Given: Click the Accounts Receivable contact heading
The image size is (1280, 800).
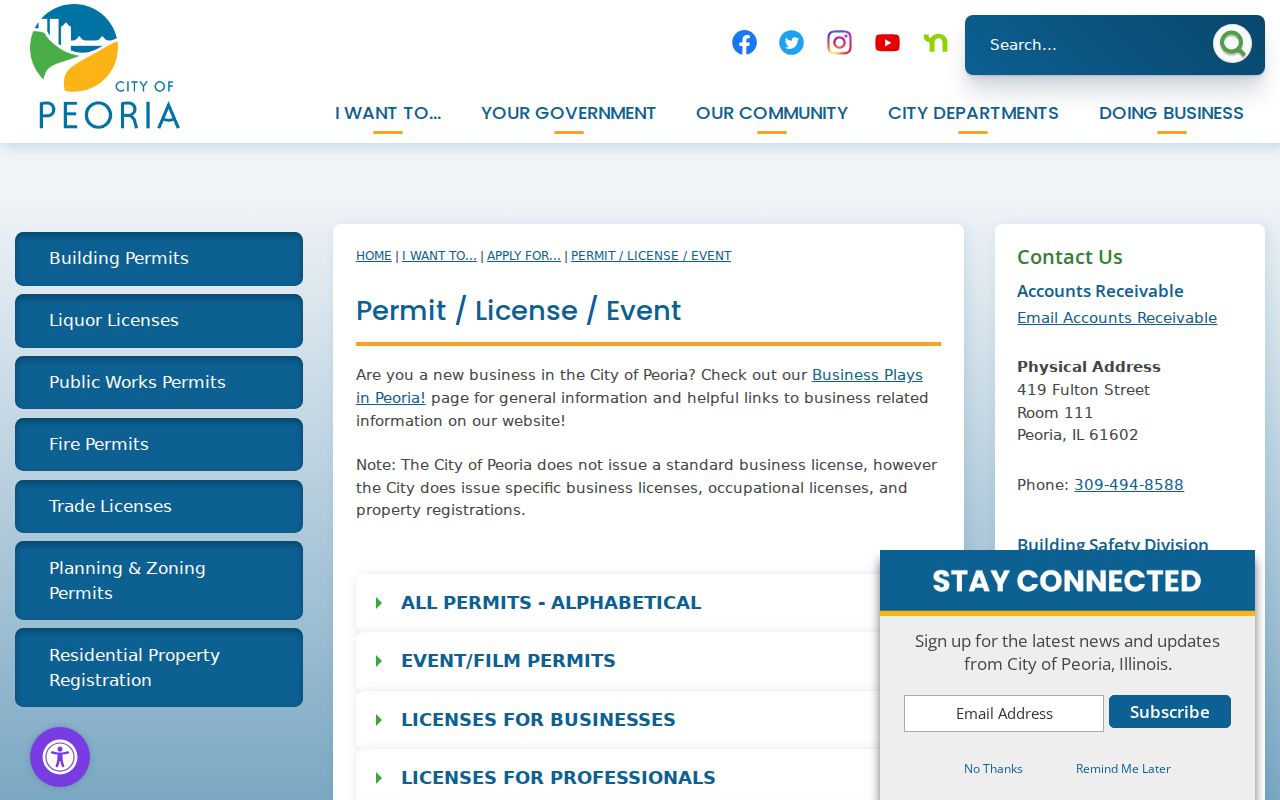Looking at the screenshot, I should [1100, 291].
